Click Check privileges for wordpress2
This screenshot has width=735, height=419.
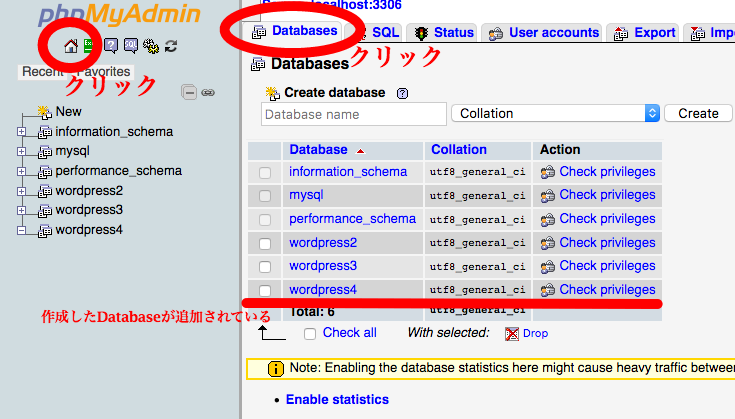pyautogui.click(x=607, y=242)
